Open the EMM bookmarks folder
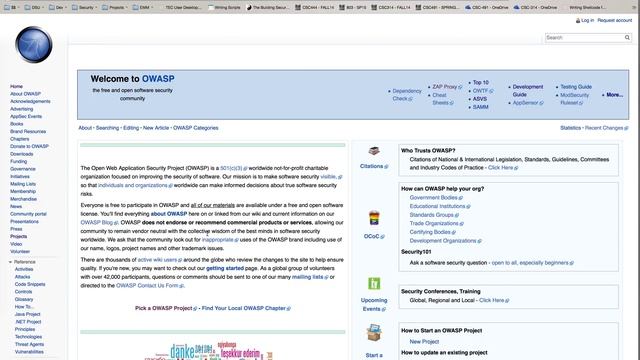The width and height of the screenshot is (640, 360). (x=143, y=7)
